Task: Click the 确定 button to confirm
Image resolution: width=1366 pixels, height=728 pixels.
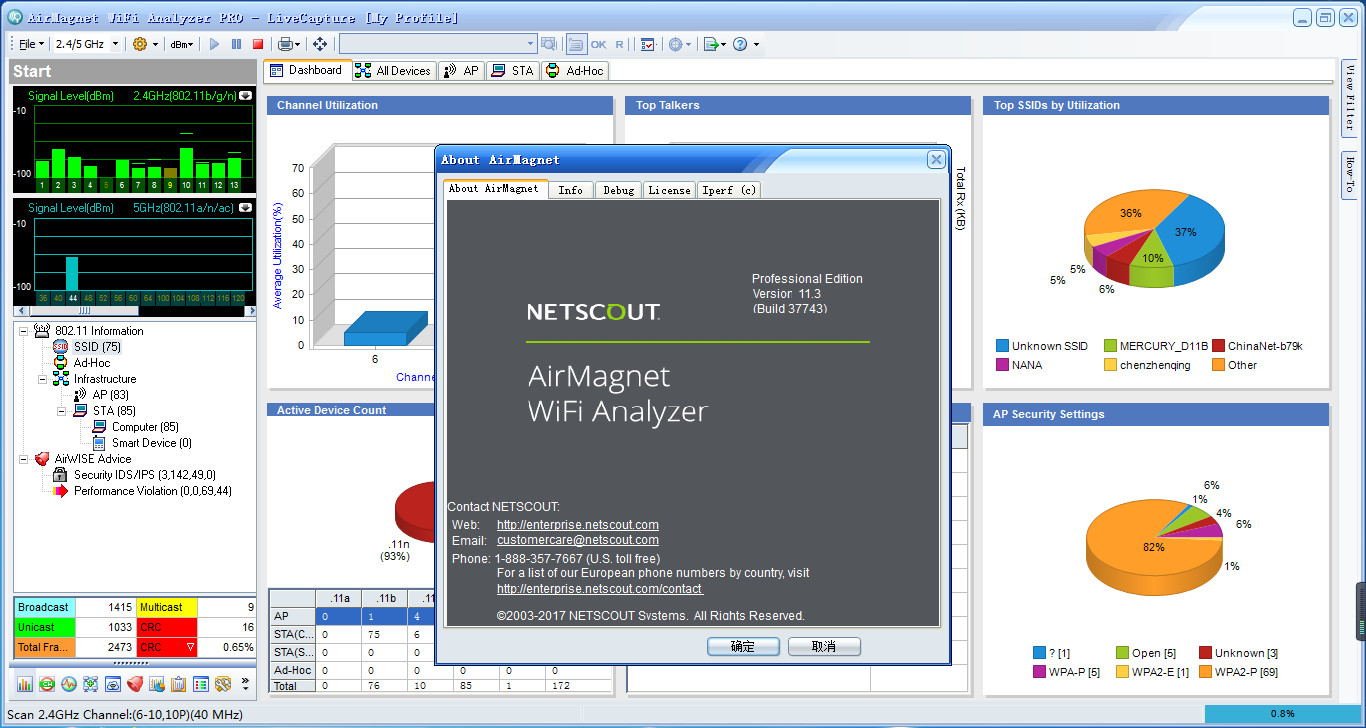Action: (743, 646)
